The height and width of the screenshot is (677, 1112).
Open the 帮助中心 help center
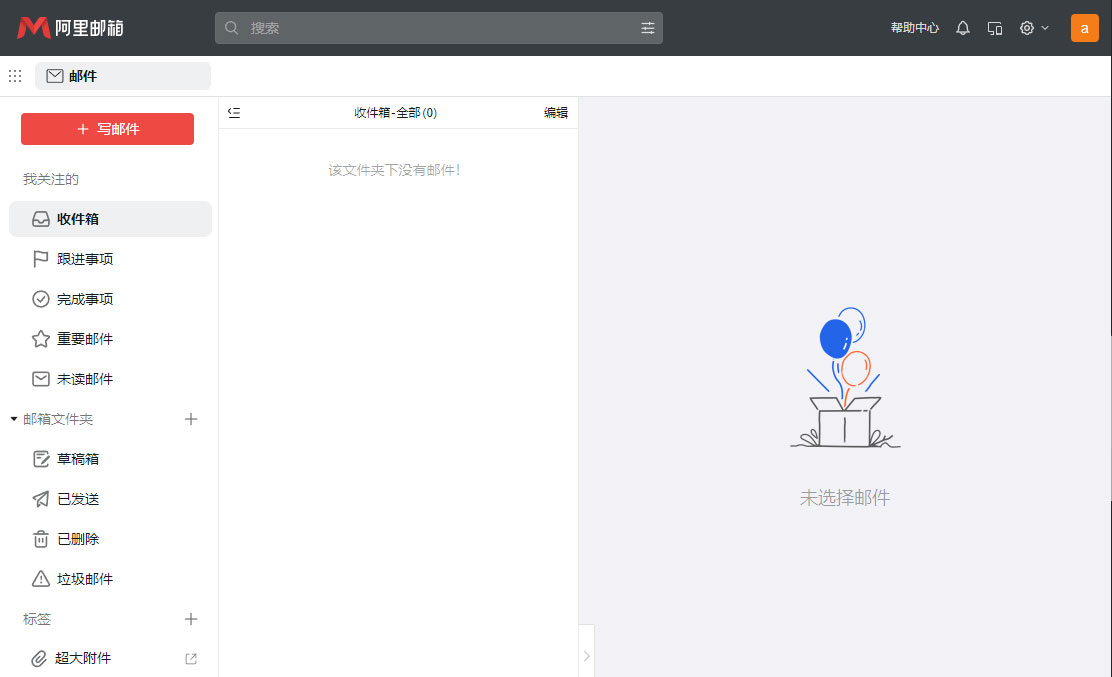913,27
